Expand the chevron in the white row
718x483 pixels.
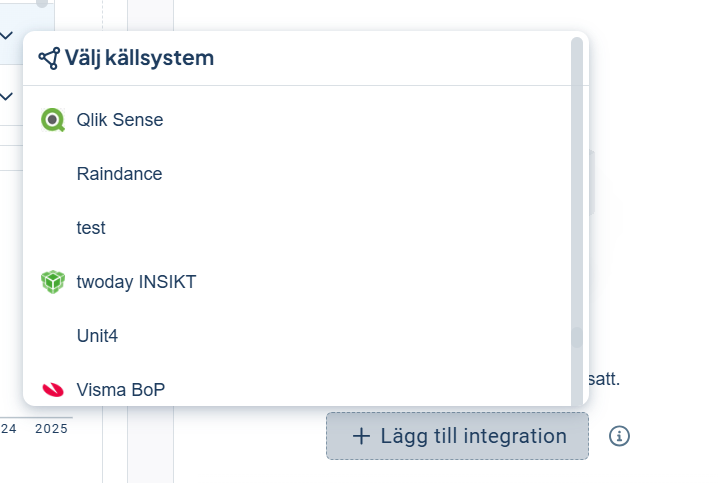pyautogui.click(x=7, y=96)
